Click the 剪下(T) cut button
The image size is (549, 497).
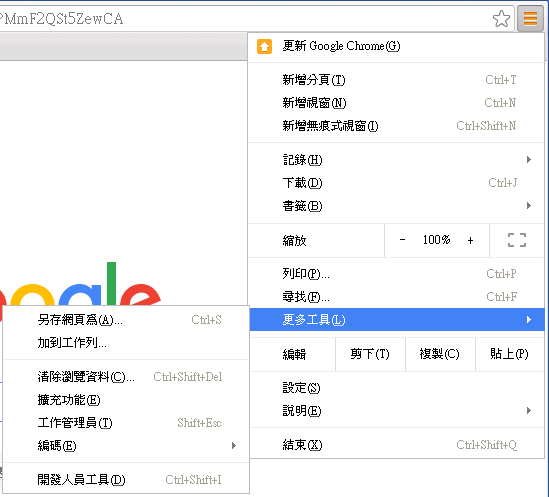(370, 354)
